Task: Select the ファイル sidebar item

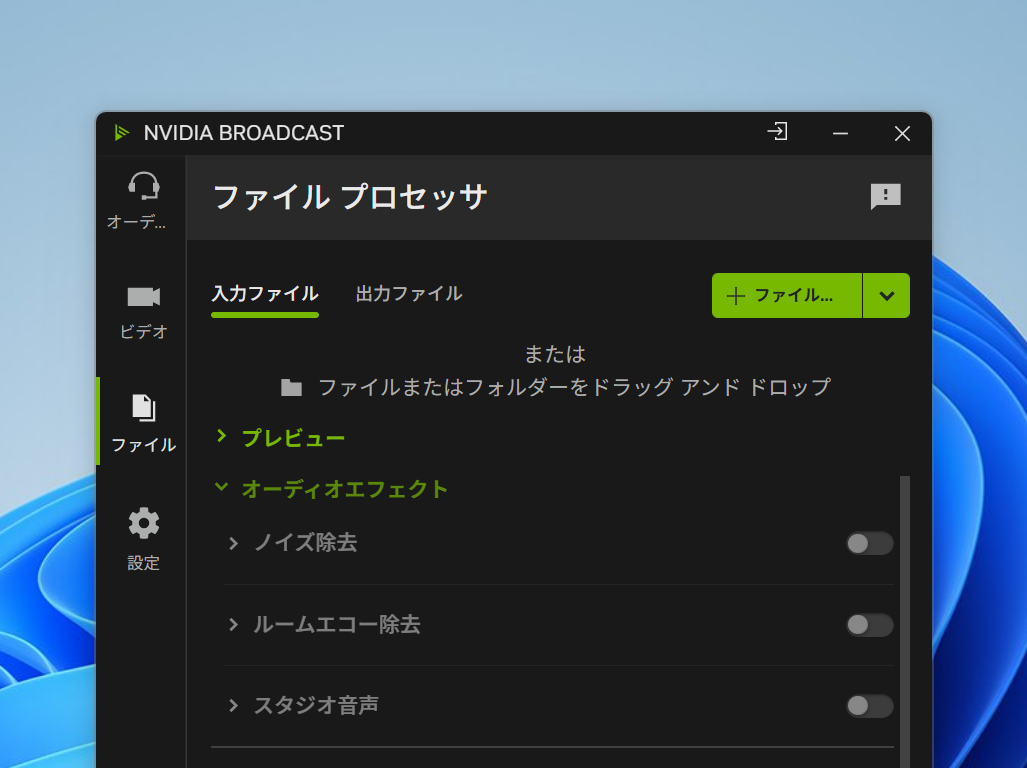Action: point(142,423)
